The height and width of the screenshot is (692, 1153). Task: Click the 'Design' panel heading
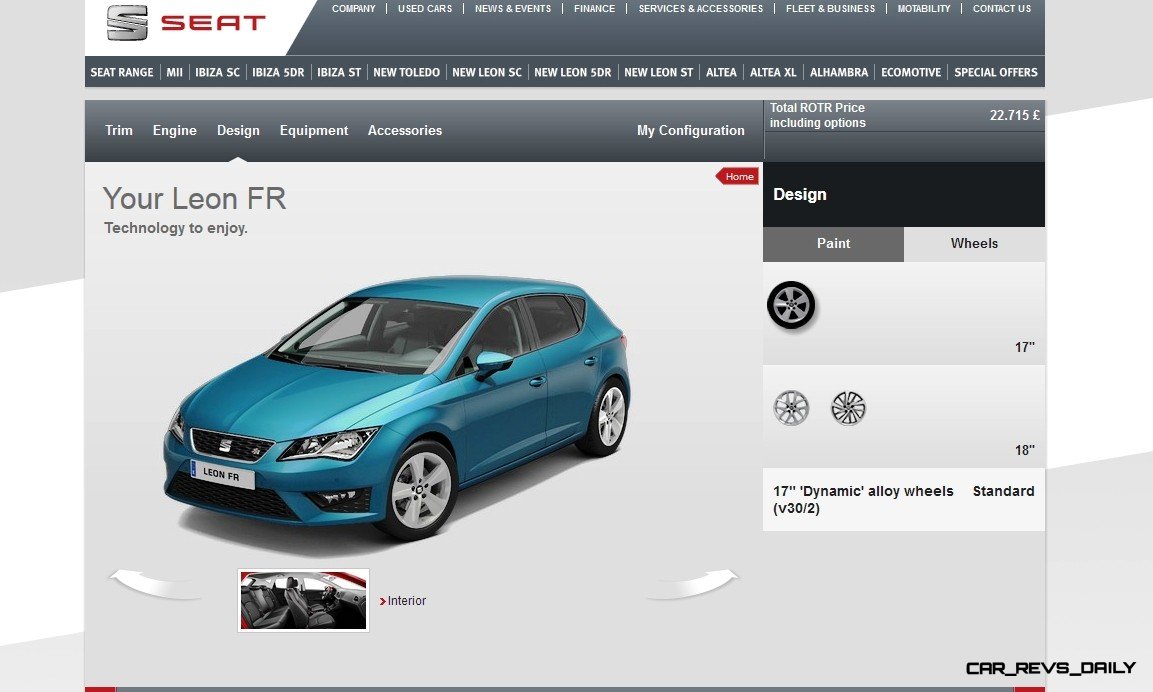[800, 195]
